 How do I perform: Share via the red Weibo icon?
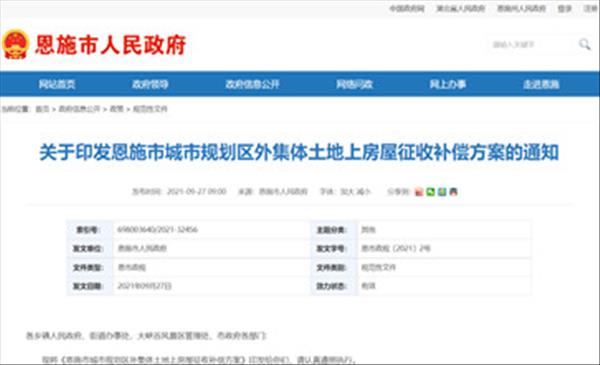pyautogui.click(x=419, y=192)
